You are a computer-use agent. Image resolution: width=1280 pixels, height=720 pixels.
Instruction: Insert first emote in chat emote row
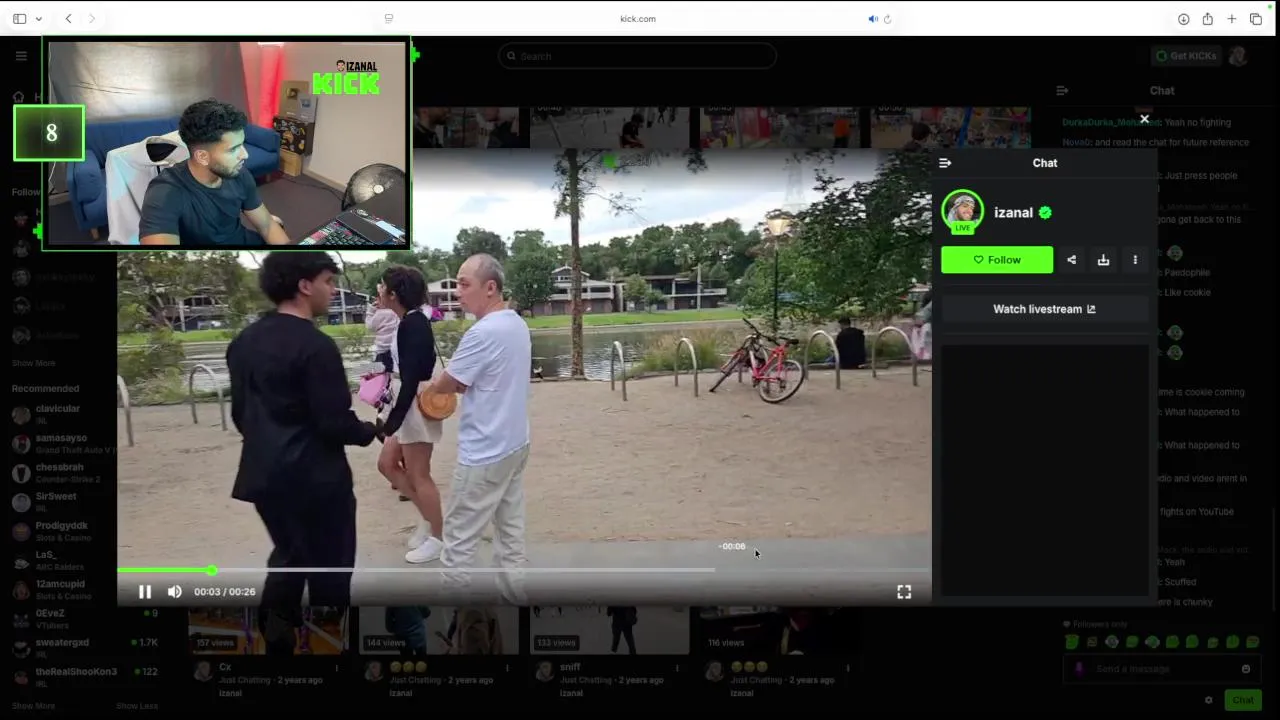pyautogui.click(x=1072, y=642)
